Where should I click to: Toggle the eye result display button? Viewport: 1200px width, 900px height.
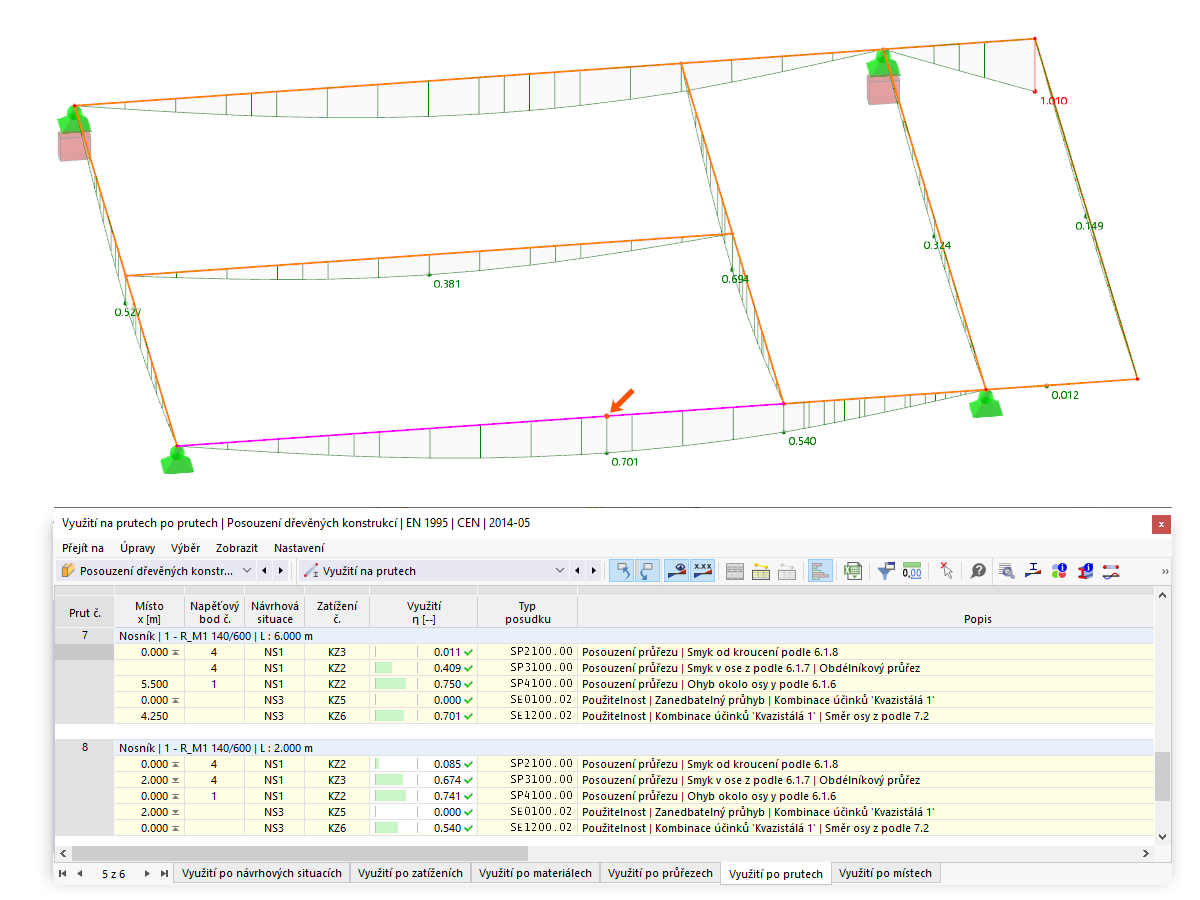677,571
